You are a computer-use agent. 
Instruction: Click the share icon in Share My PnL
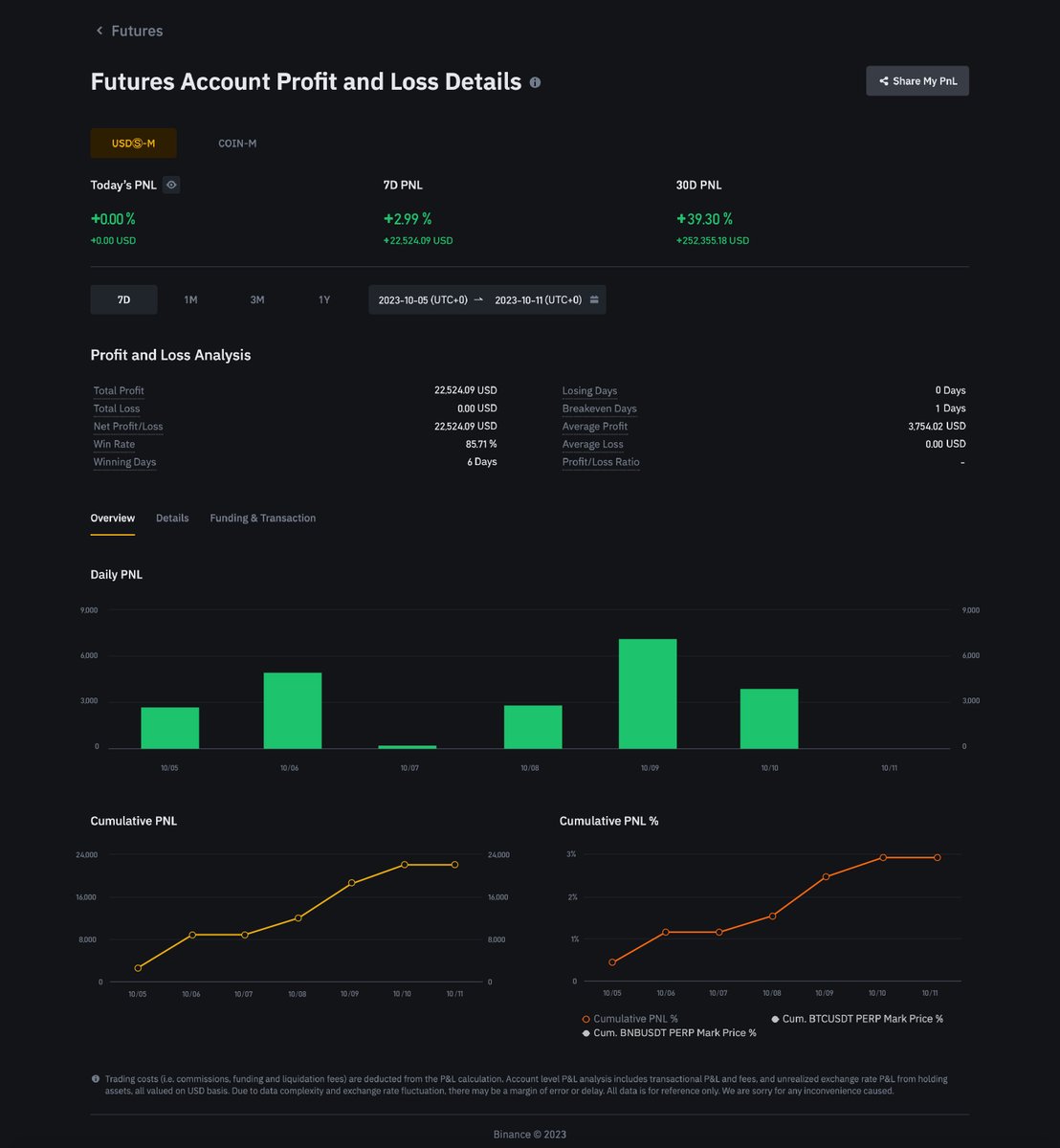click(x=883, y=81)
